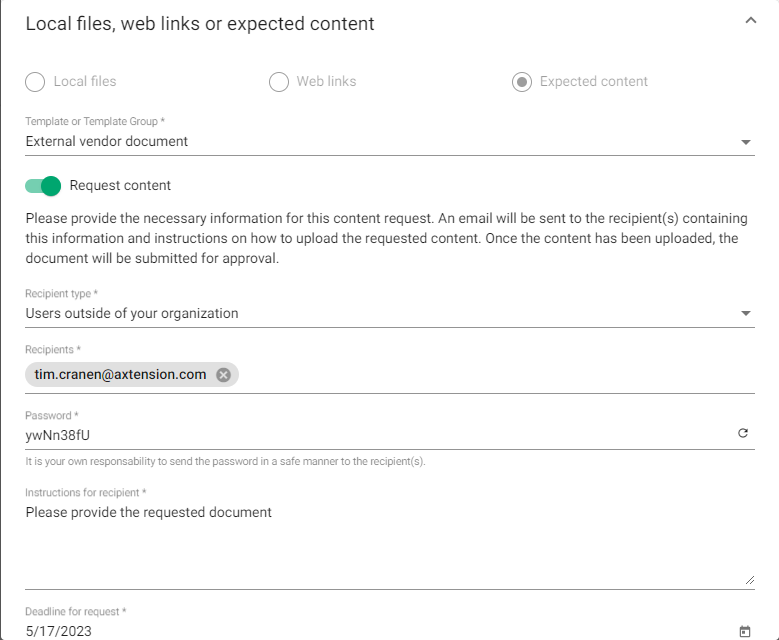The height and width of the screenshot is (640, 779).
Task: Remove tim.cranen@axtension.com recipient chip
Action: tap(223, 375)
